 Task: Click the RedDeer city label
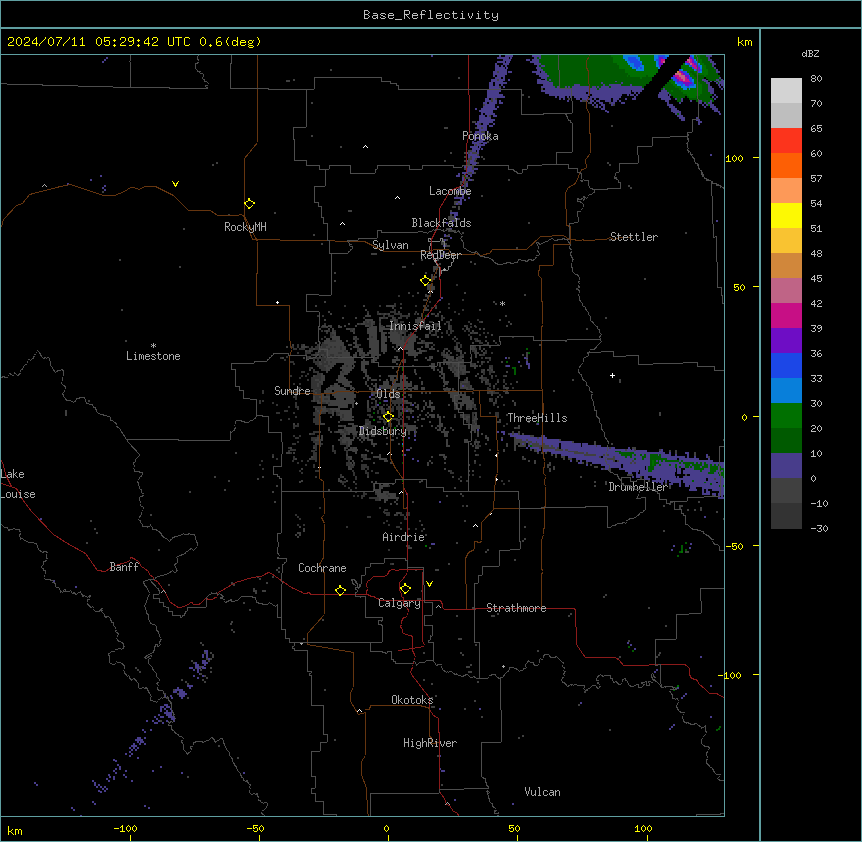[440, 255]
